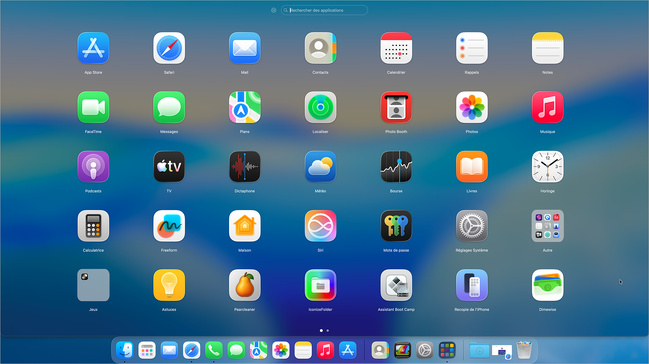
Task: Click the Photos icon in the Dock
Action: [281, 350]
